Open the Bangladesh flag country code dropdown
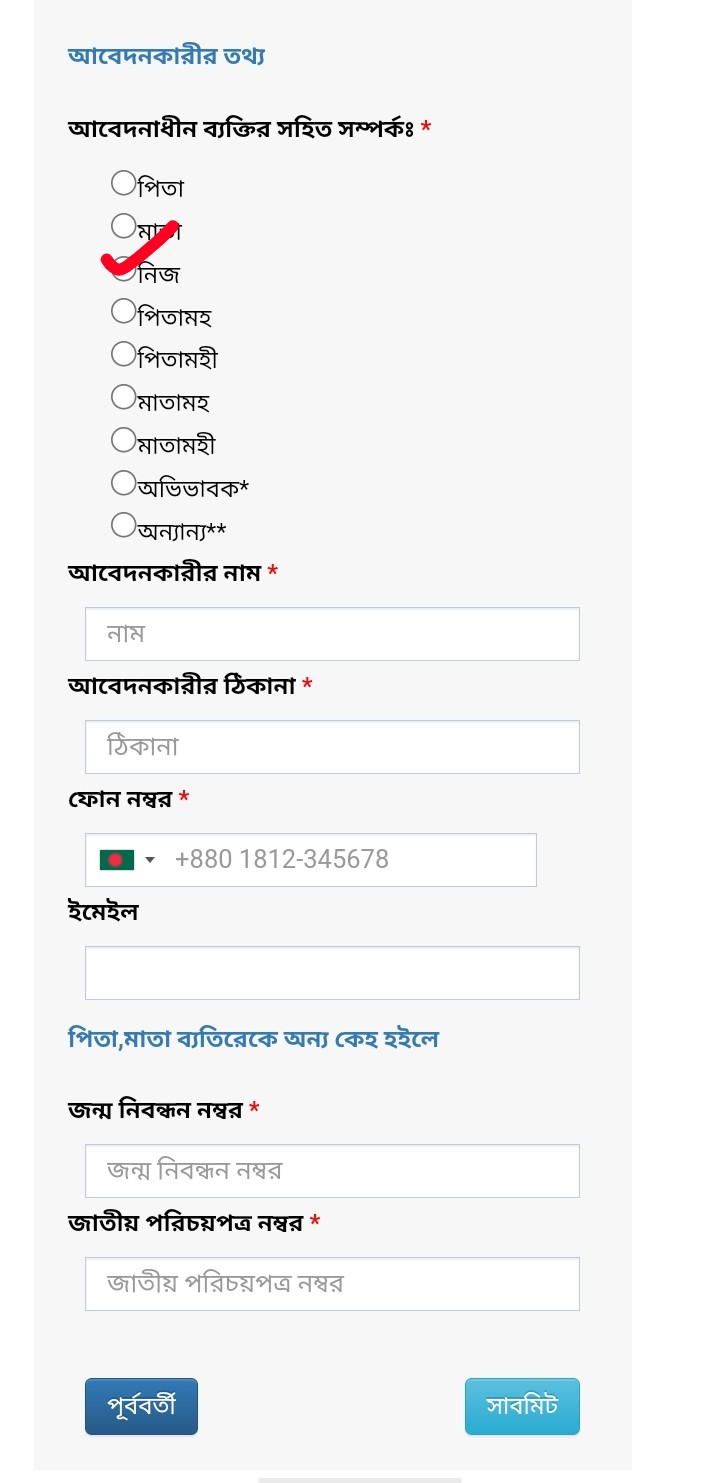The height and width of the screenshot is (1483, 720). 128,860
